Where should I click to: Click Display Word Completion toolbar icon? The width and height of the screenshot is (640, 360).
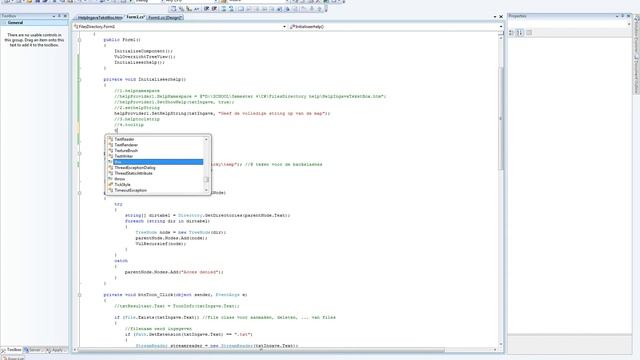coord(196,9)
